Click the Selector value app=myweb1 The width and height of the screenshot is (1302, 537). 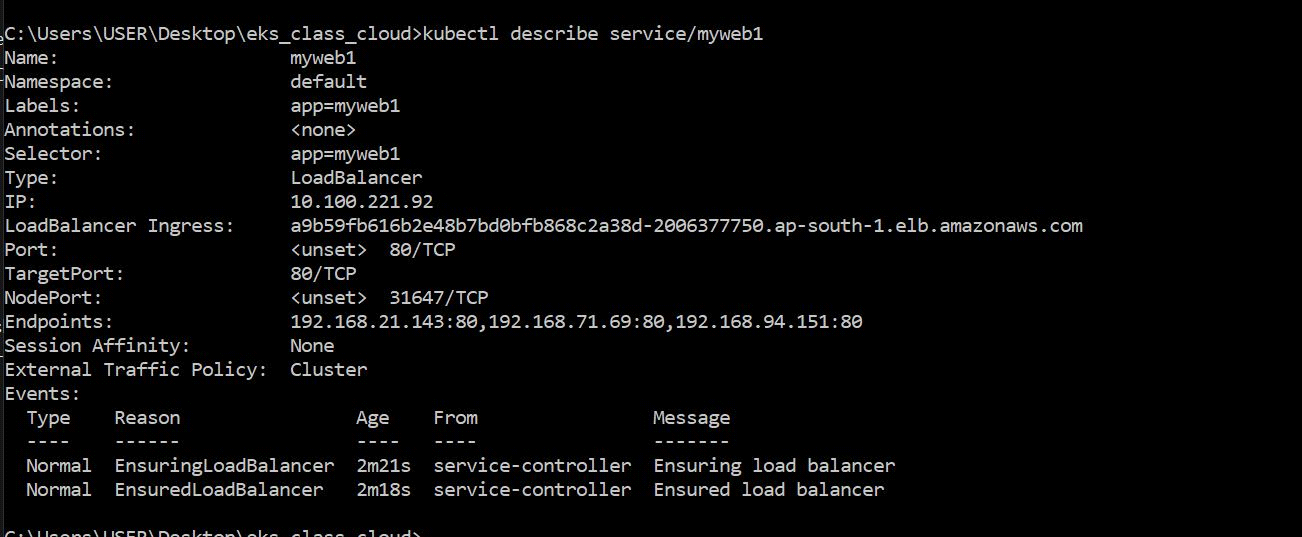pos(345,154)
